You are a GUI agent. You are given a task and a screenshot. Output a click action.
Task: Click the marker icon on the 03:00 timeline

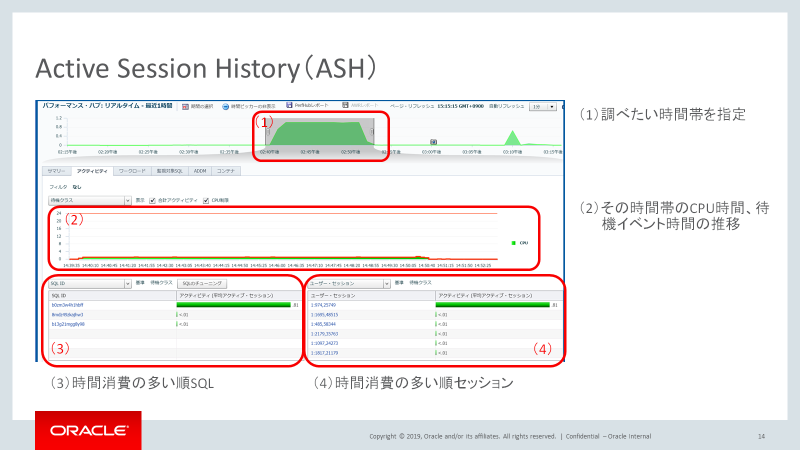tap(433, 142)
